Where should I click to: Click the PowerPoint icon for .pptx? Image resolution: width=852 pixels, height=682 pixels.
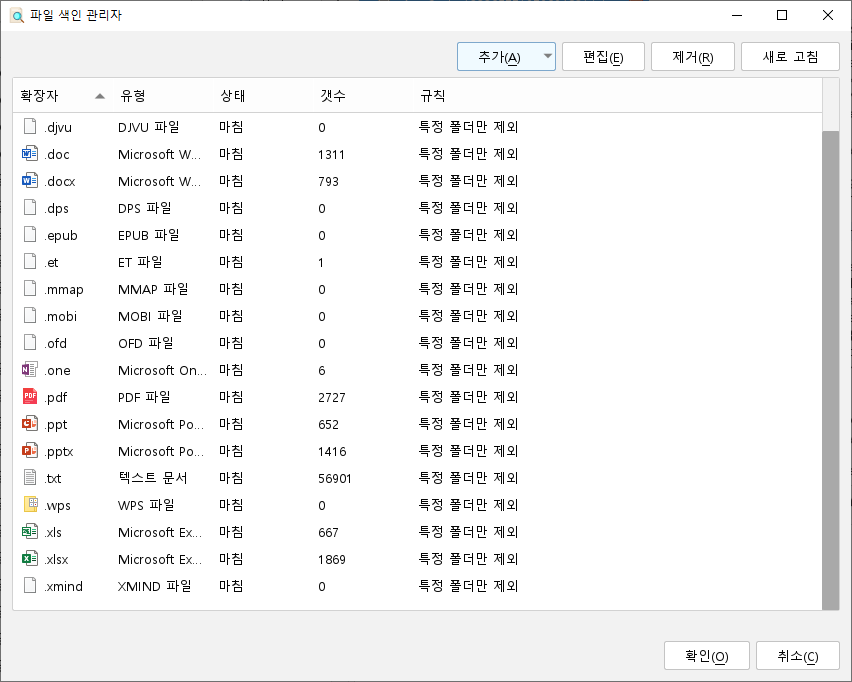click(30, 451)
